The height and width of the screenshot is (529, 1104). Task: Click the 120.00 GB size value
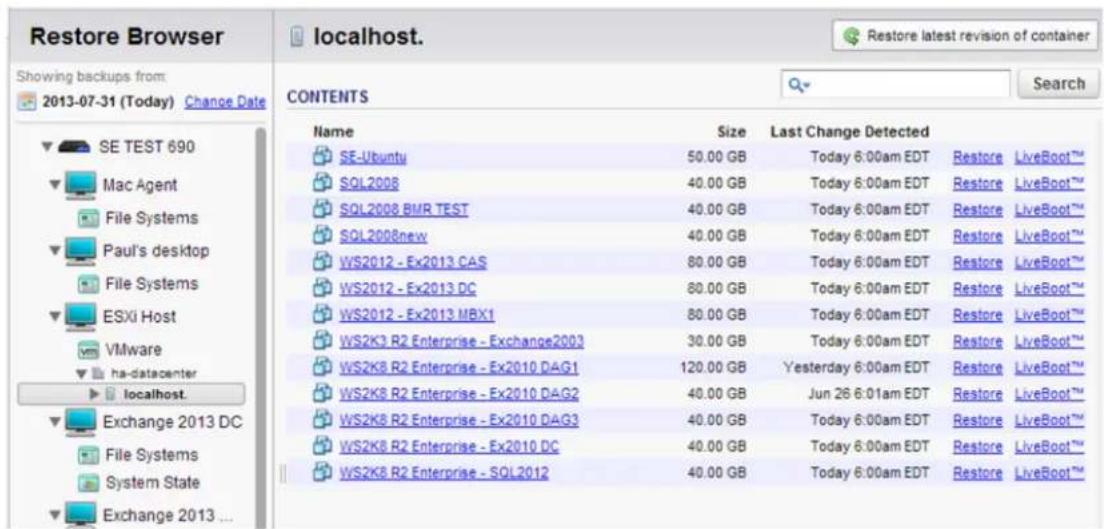pyautogui.click(x=713, y=368)
